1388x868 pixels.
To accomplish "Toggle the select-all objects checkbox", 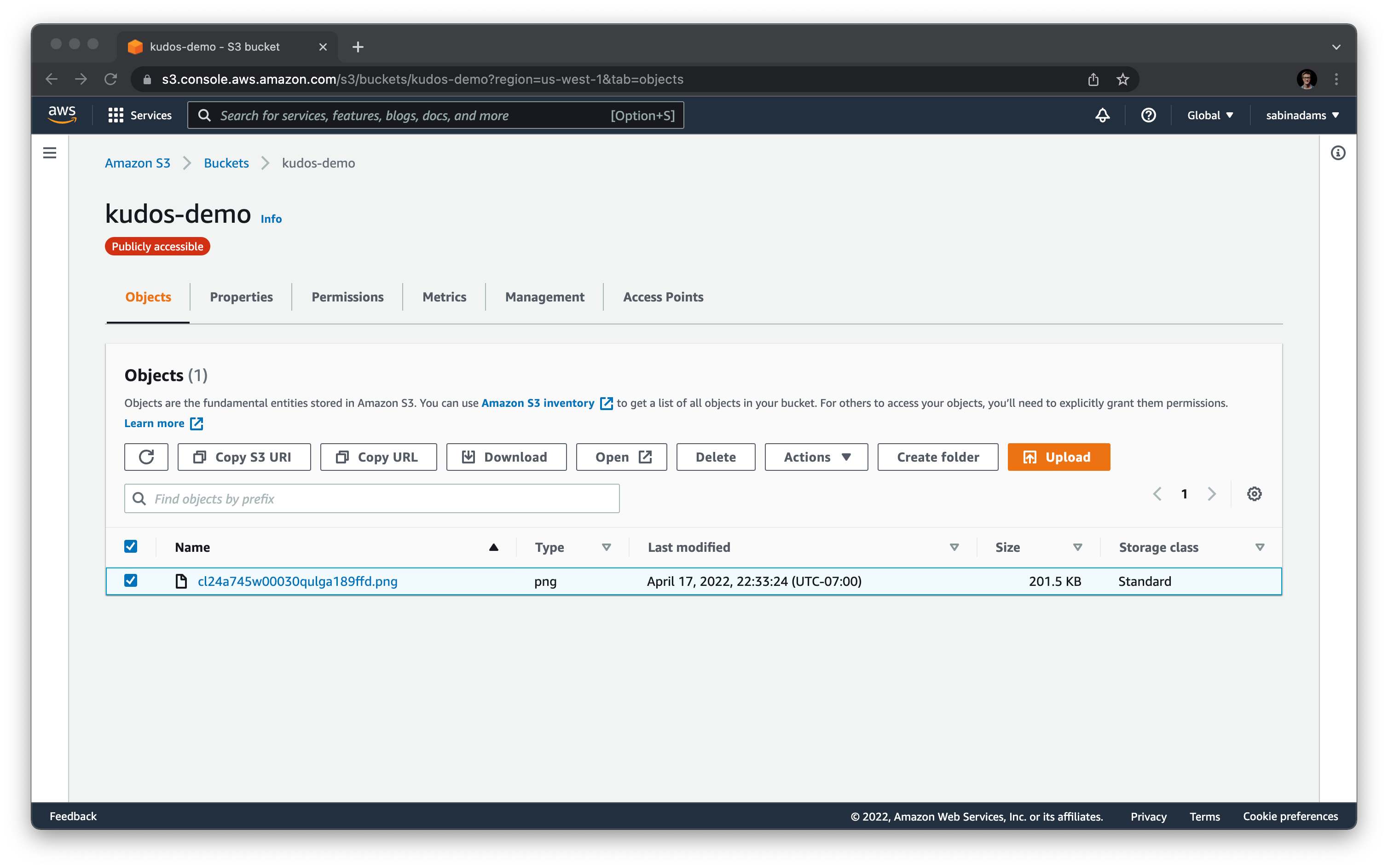I will tap(131, 546).
